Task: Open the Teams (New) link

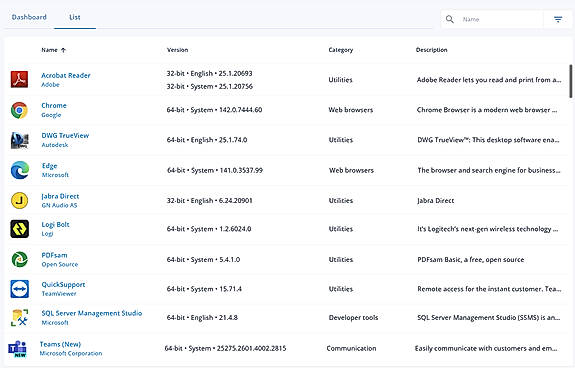Action: (60, 344)
